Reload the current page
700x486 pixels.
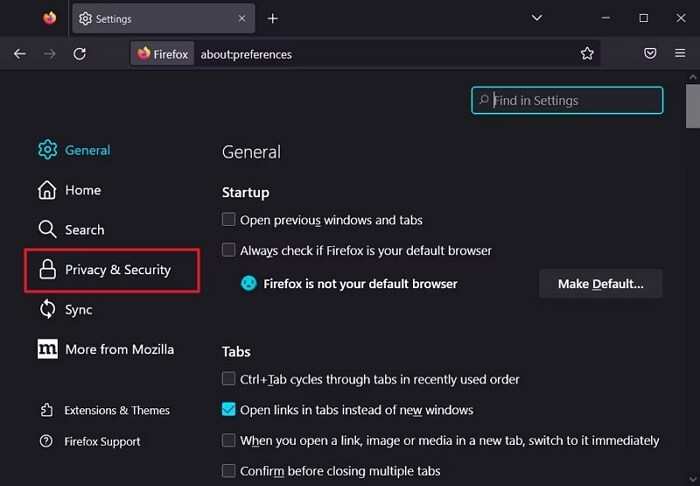79,54
